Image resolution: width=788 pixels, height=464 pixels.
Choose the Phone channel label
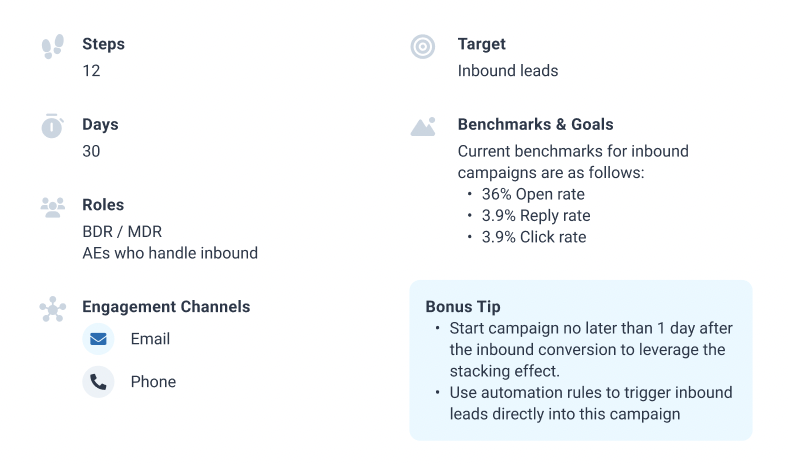153,382
